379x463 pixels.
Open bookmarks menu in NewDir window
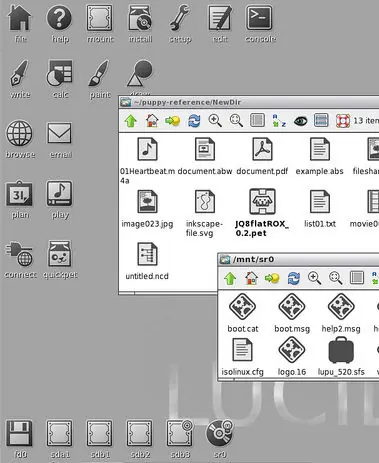(173, 121)
